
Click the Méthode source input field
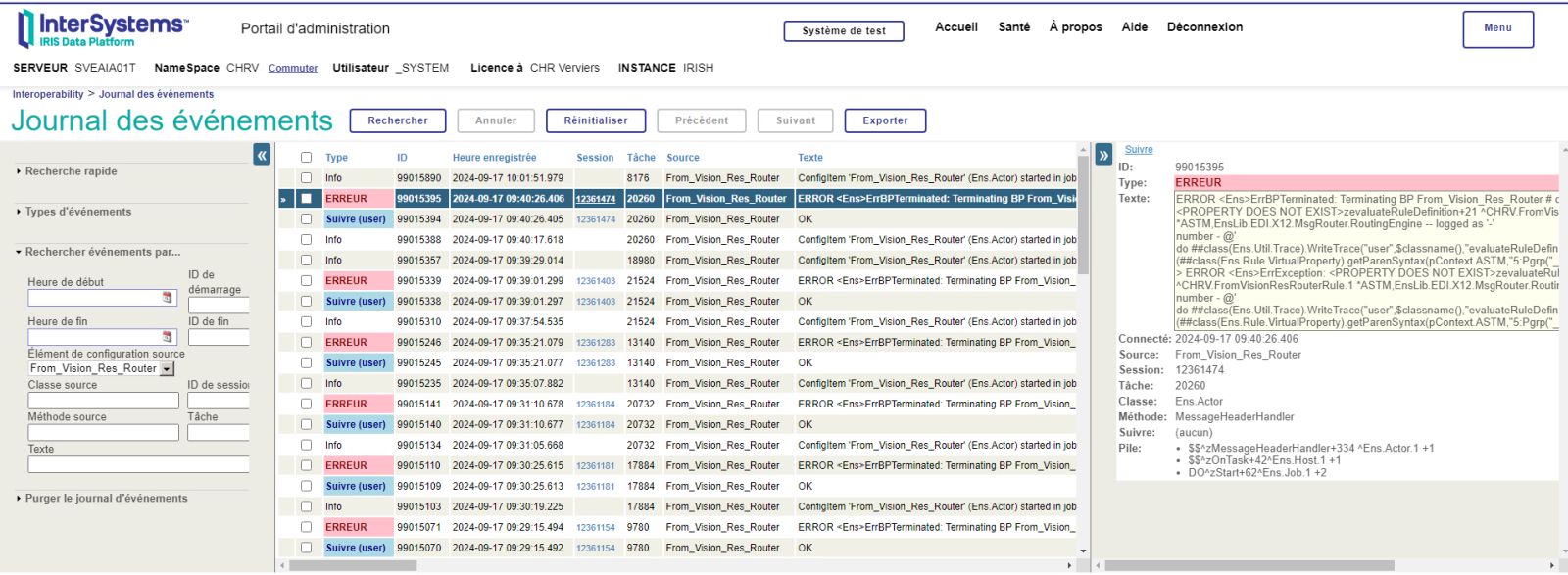coord(104,432)
